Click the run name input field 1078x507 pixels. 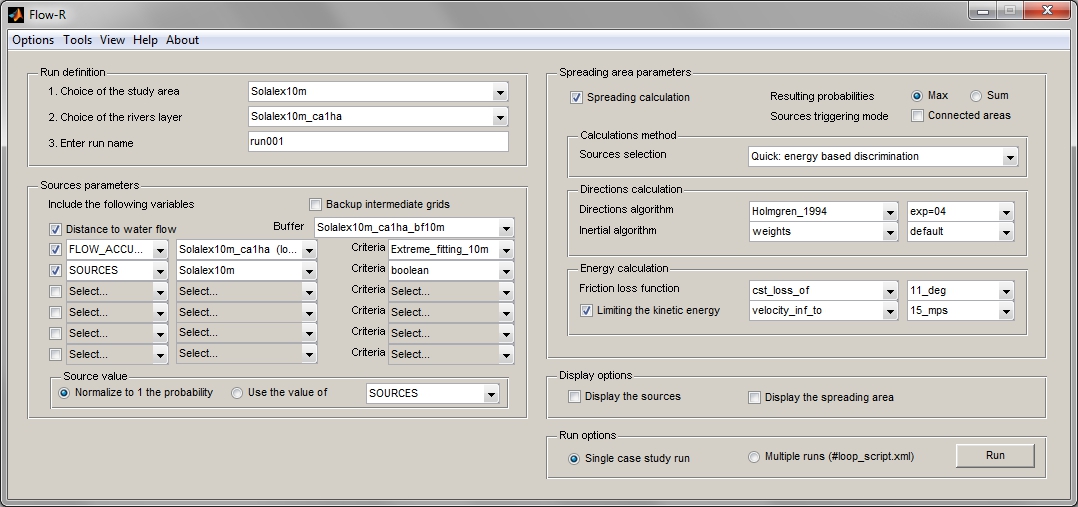tap(378, 142)
